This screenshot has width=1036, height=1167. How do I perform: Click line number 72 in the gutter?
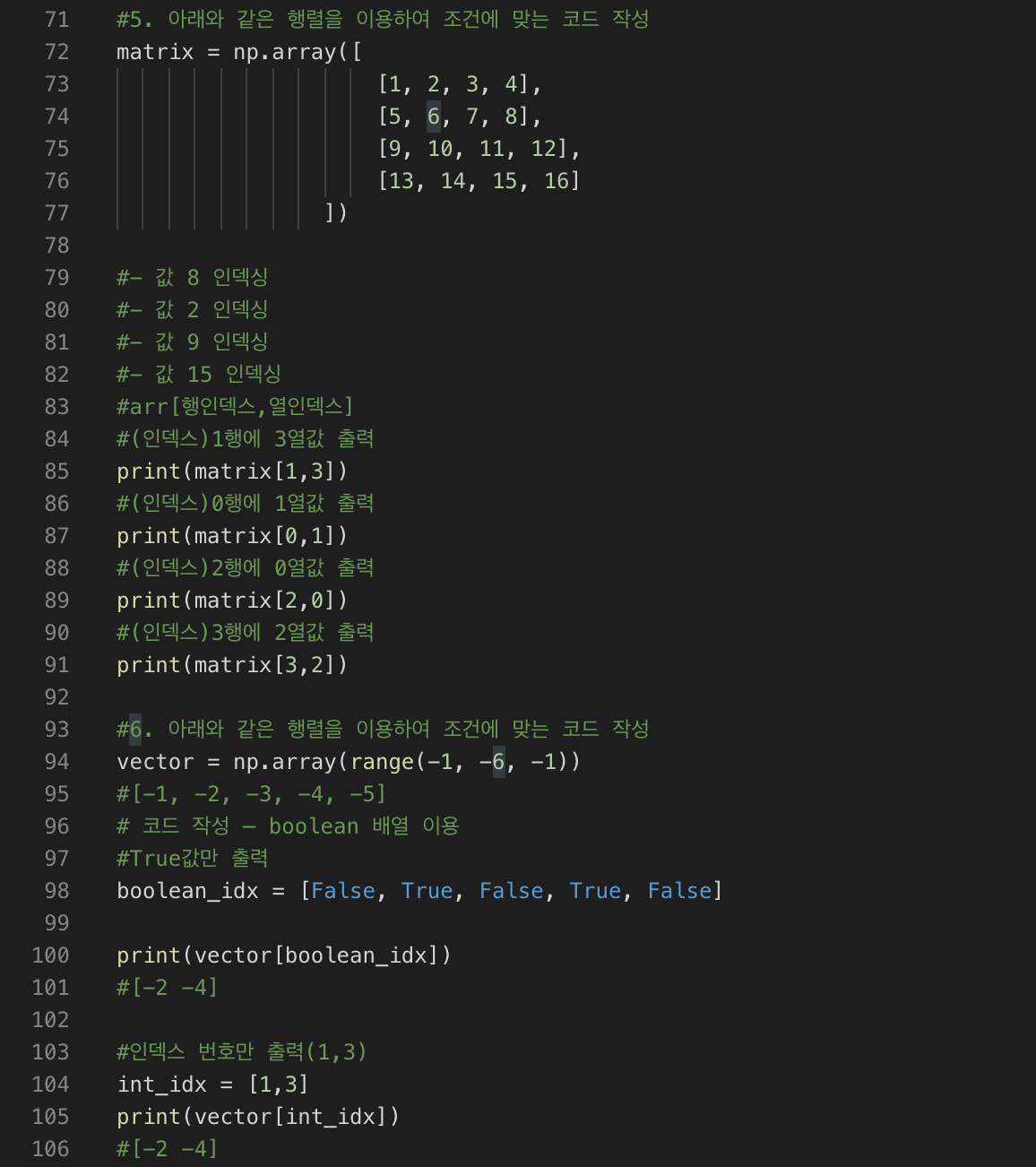pyautogui.click(x=56, y=52)
